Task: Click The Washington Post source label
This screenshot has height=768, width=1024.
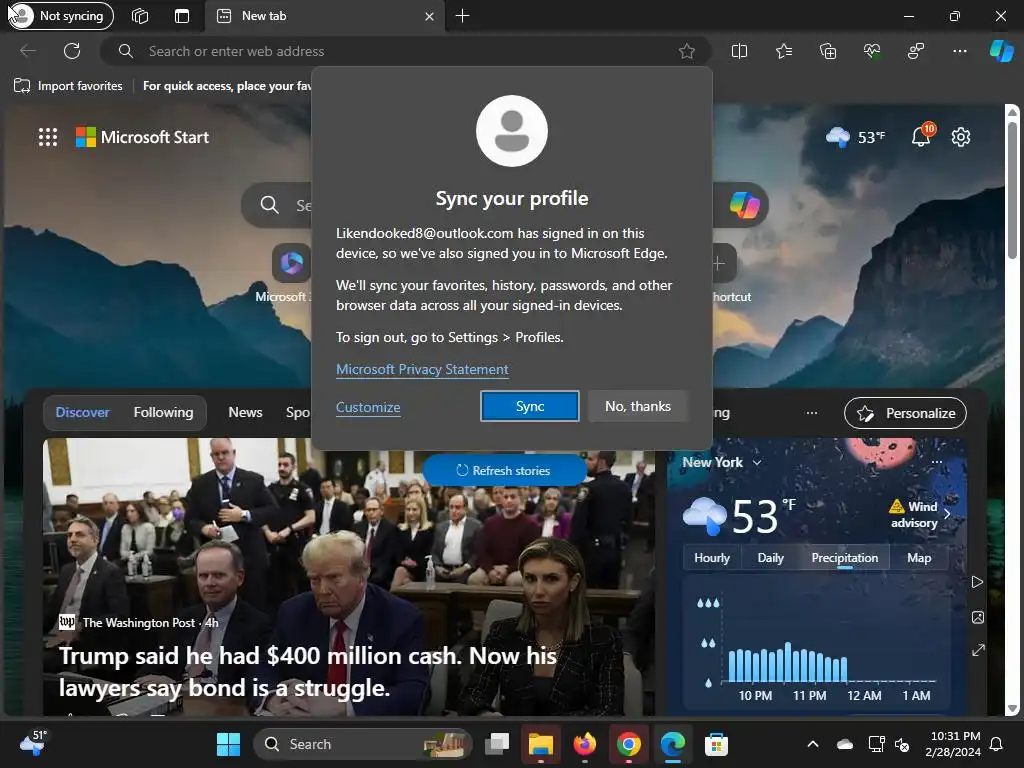Action: click(138, 622)
